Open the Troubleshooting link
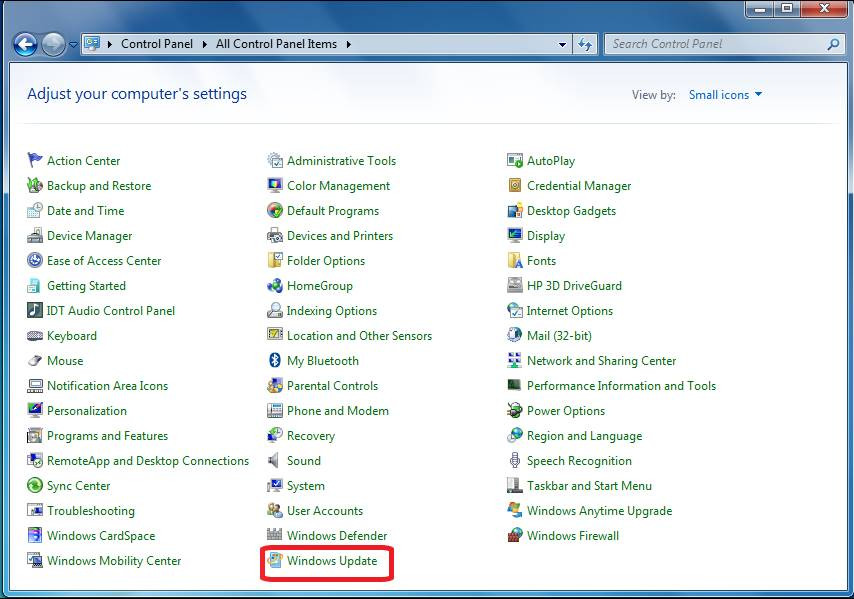The height and width of the screenshot is (599, 854). (x=90, y=511)
